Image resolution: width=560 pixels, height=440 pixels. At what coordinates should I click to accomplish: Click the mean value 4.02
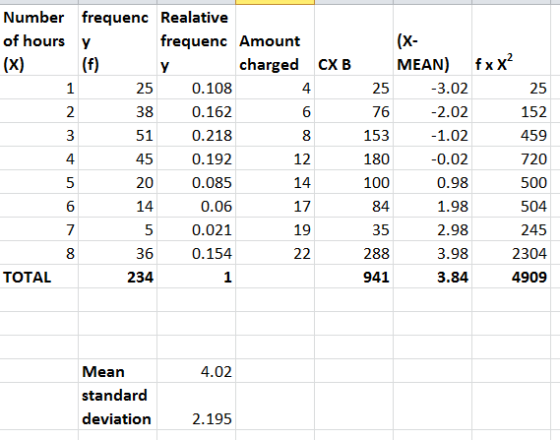[196, 371]
